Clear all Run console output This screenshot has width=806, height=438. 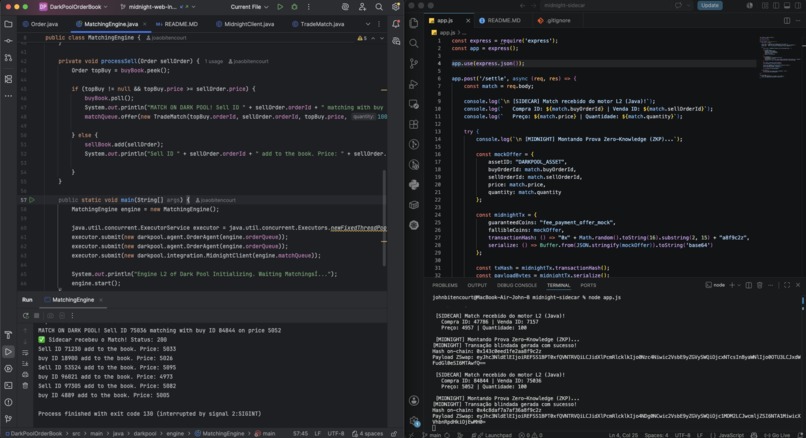click(x=25, y=386)
